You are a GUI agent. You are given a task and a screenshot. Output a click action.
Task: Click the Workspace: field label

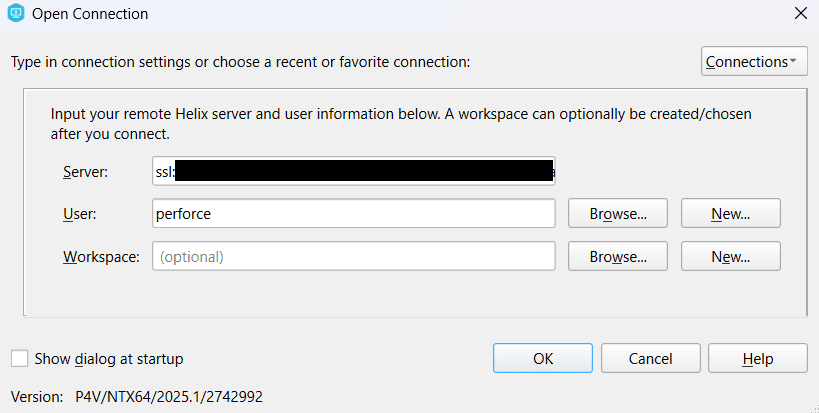coord(101,257)
